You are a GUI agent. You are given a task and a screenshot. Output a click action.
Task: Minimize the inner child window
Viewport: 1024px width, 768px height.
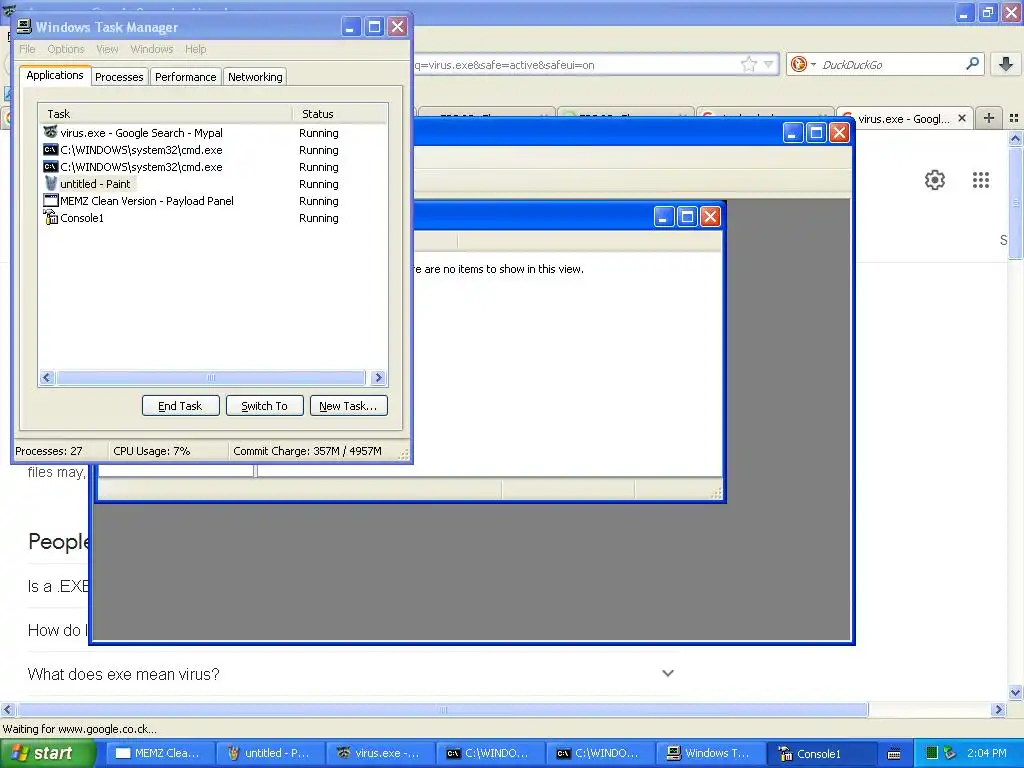tap(664, 216)
